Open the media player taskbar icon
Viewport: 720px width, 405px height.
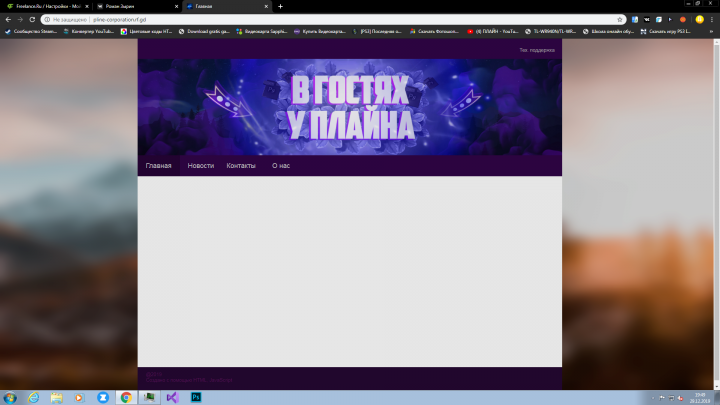coord(79,398)
